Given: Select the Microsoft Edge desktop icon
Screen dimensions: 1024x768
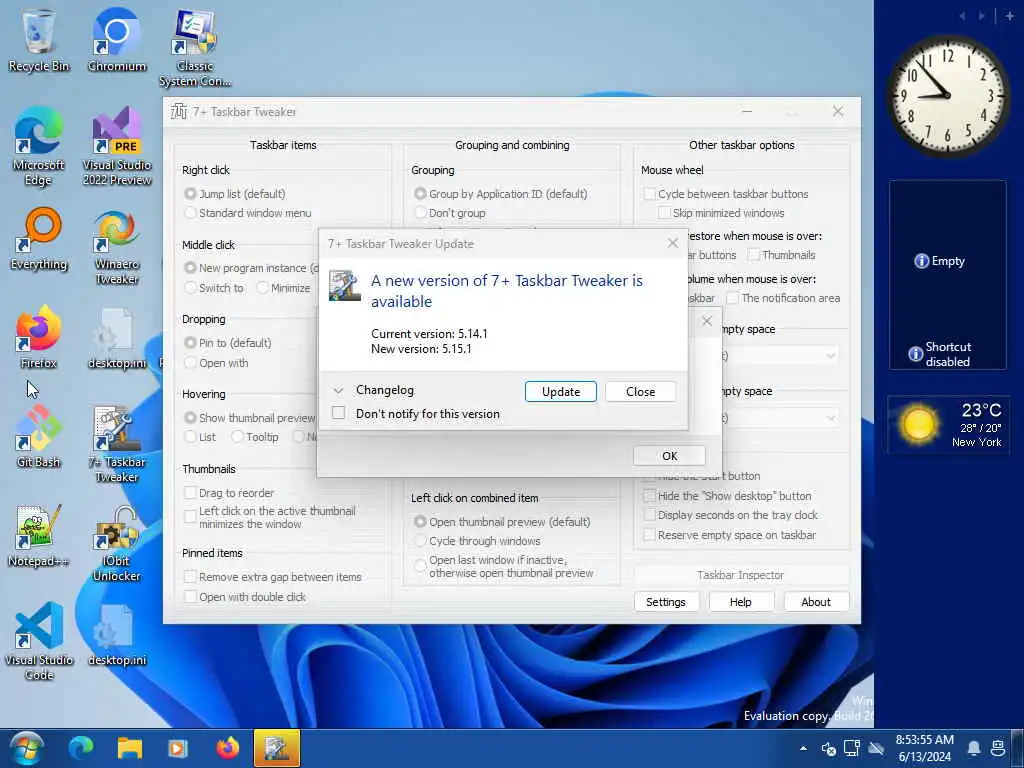Looking at the screenshot, I should pos(39,146).
